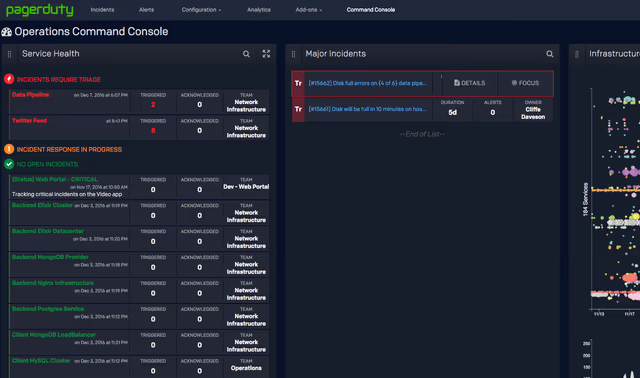Image resolution: width=640 pixels, height=378 pixels.
Task: Click Operations team for Client MySQL Cluster
Action: [x=246, y=368]
